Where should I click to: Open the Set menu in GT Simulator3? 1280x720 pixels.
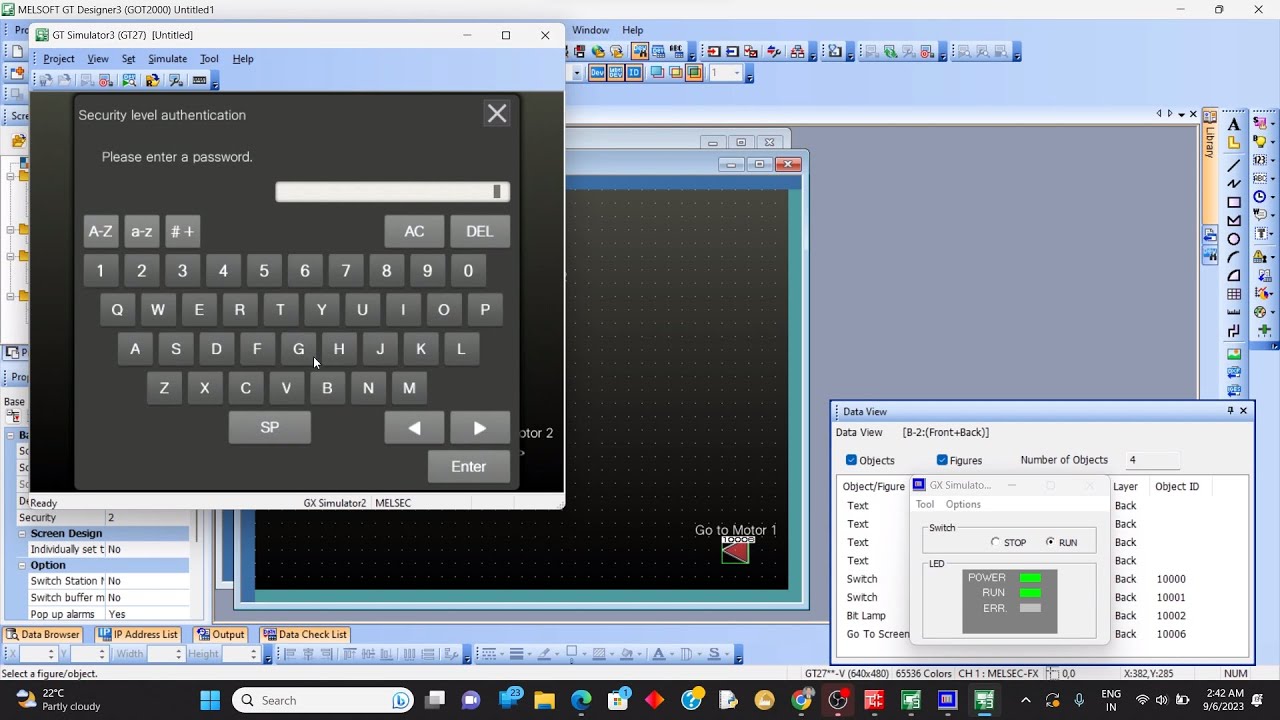(x=128, y=59)
